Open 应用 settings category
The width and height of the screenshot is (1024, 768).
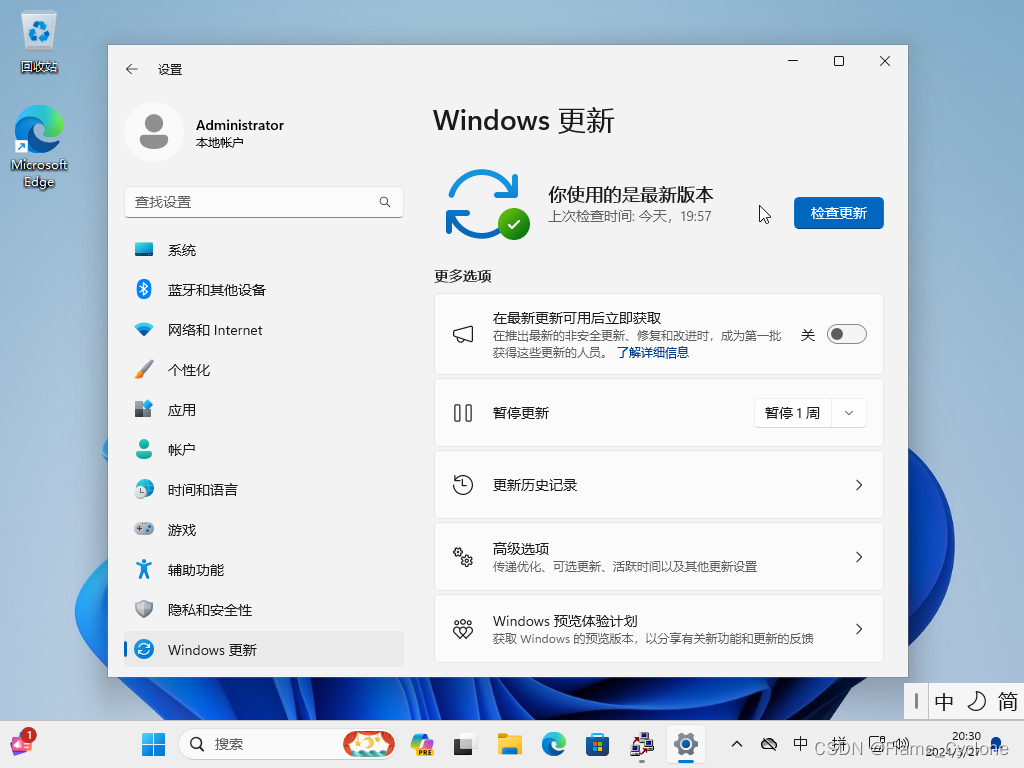click(264, 410)
